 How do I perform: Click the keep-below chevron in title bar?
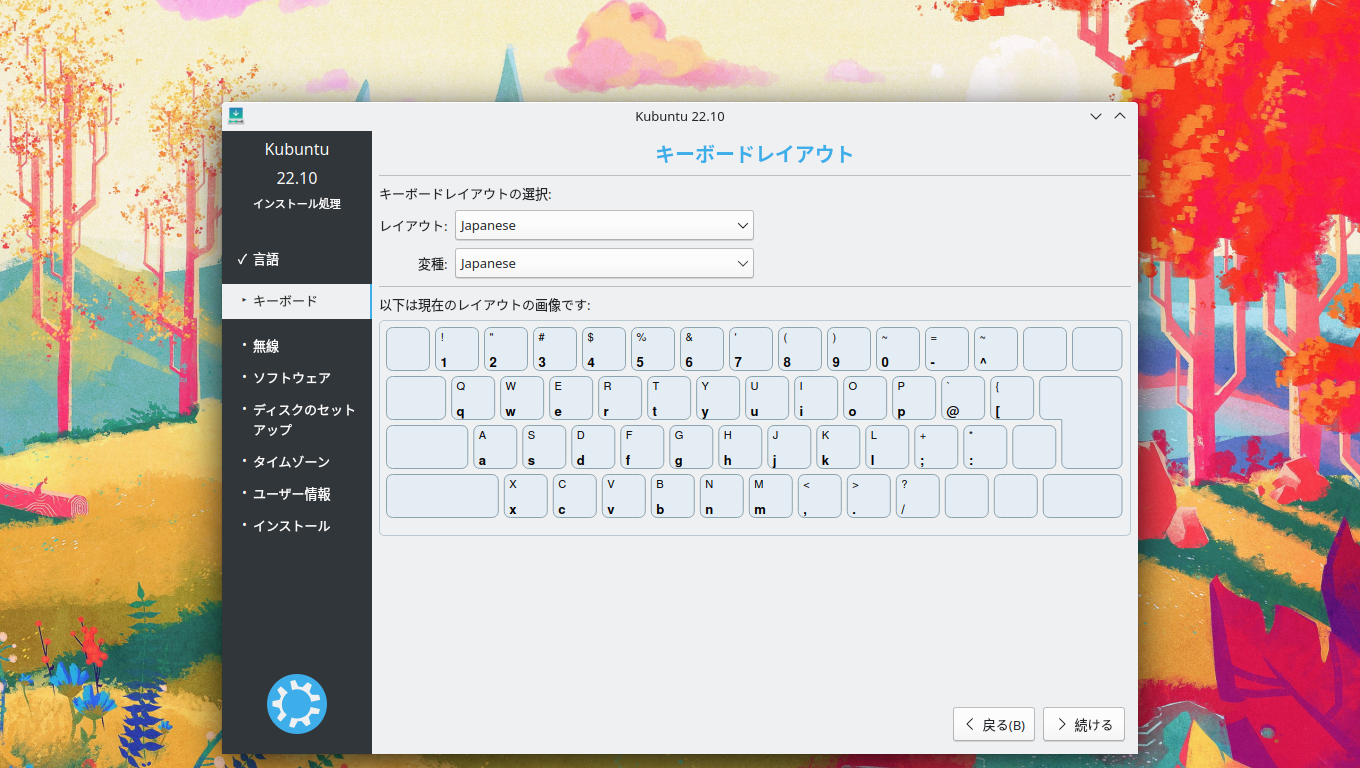pyautogui.click(x=1096, y=116)
